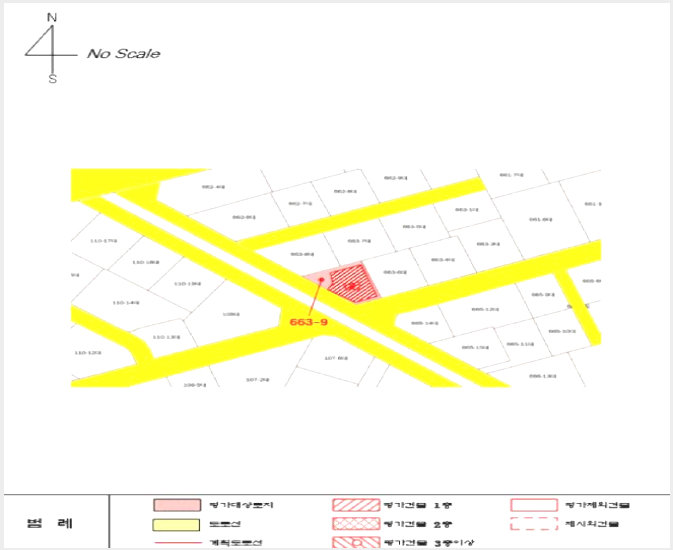This screenshot has height=550, width=673.
Task: Click the '평가건물 1층' legend text
Action: [418, 505]
